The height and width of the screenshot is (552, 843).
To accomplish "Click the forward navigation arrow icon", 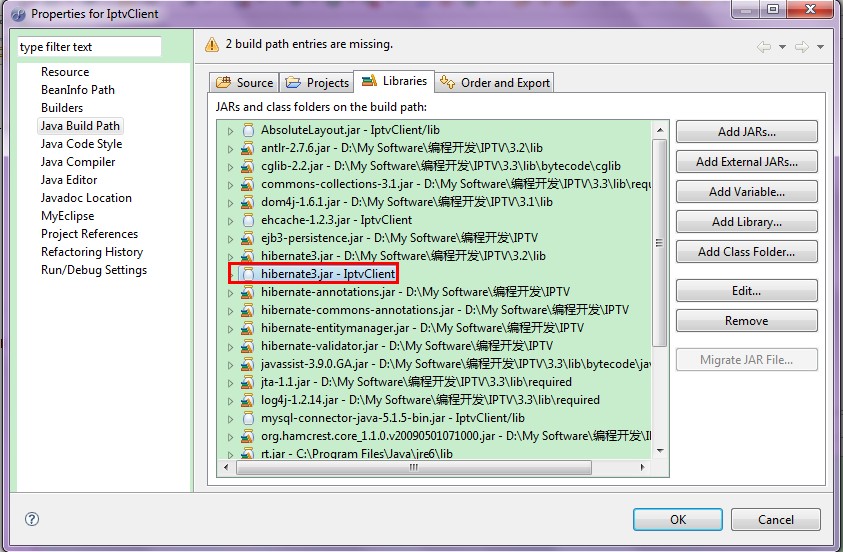I will coord(802,47).
